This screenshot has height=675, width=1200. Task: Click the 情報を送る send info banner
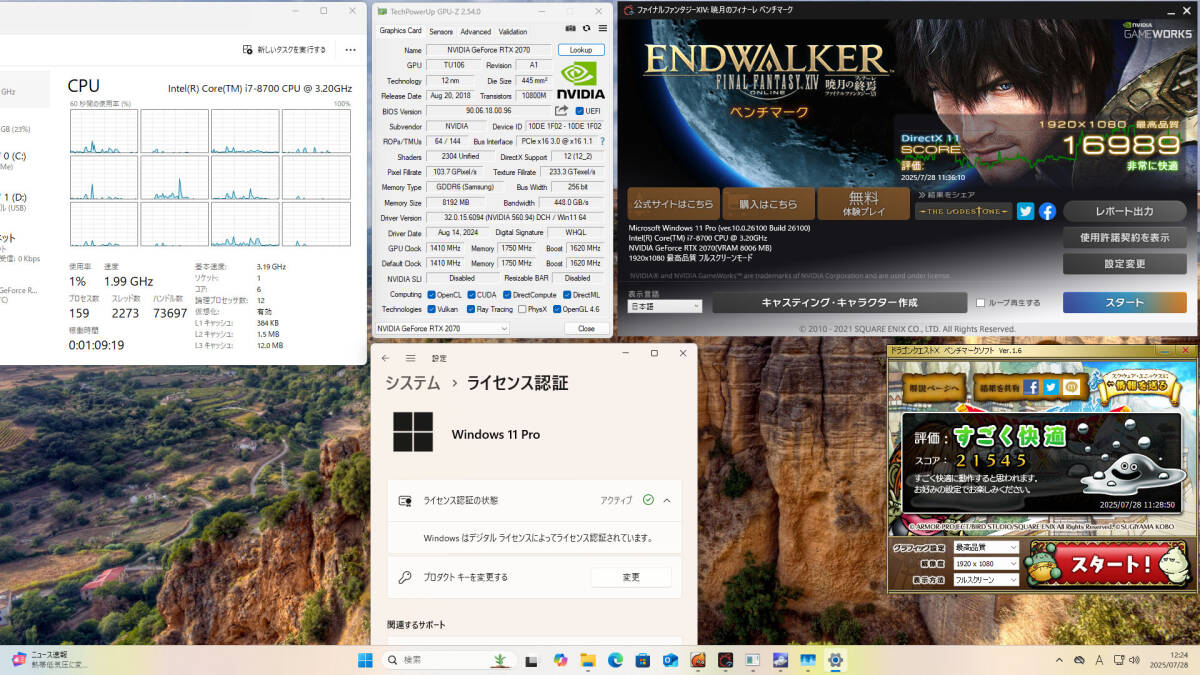(x=1138, y=385)
